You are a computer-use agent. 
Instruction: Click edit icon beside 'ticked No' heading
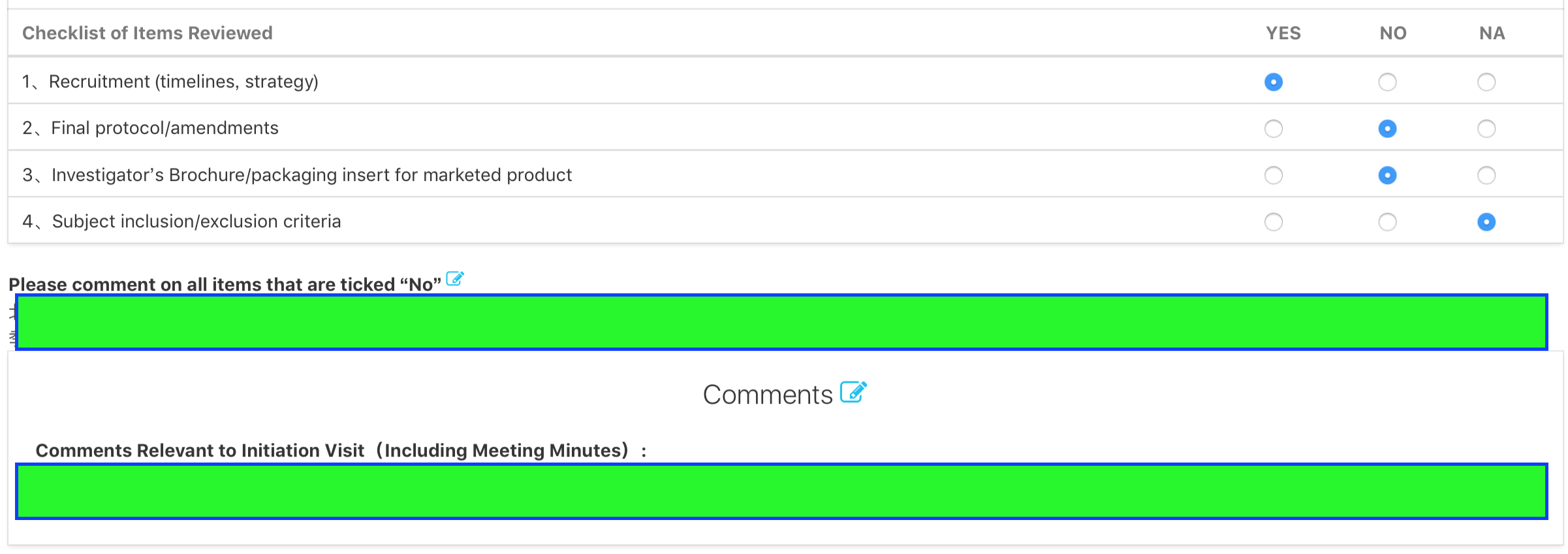[x=454, y=279]
